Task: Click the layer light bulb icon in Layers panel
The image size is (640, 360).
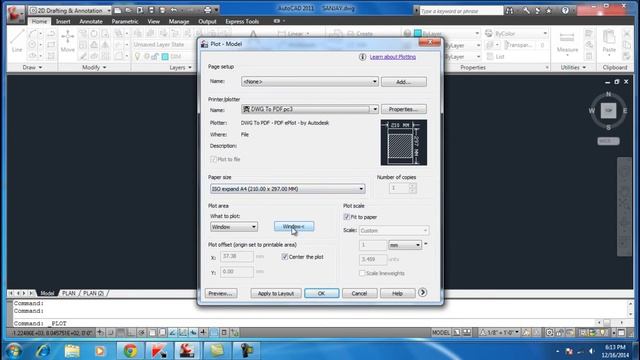Action: pos(138,56)
